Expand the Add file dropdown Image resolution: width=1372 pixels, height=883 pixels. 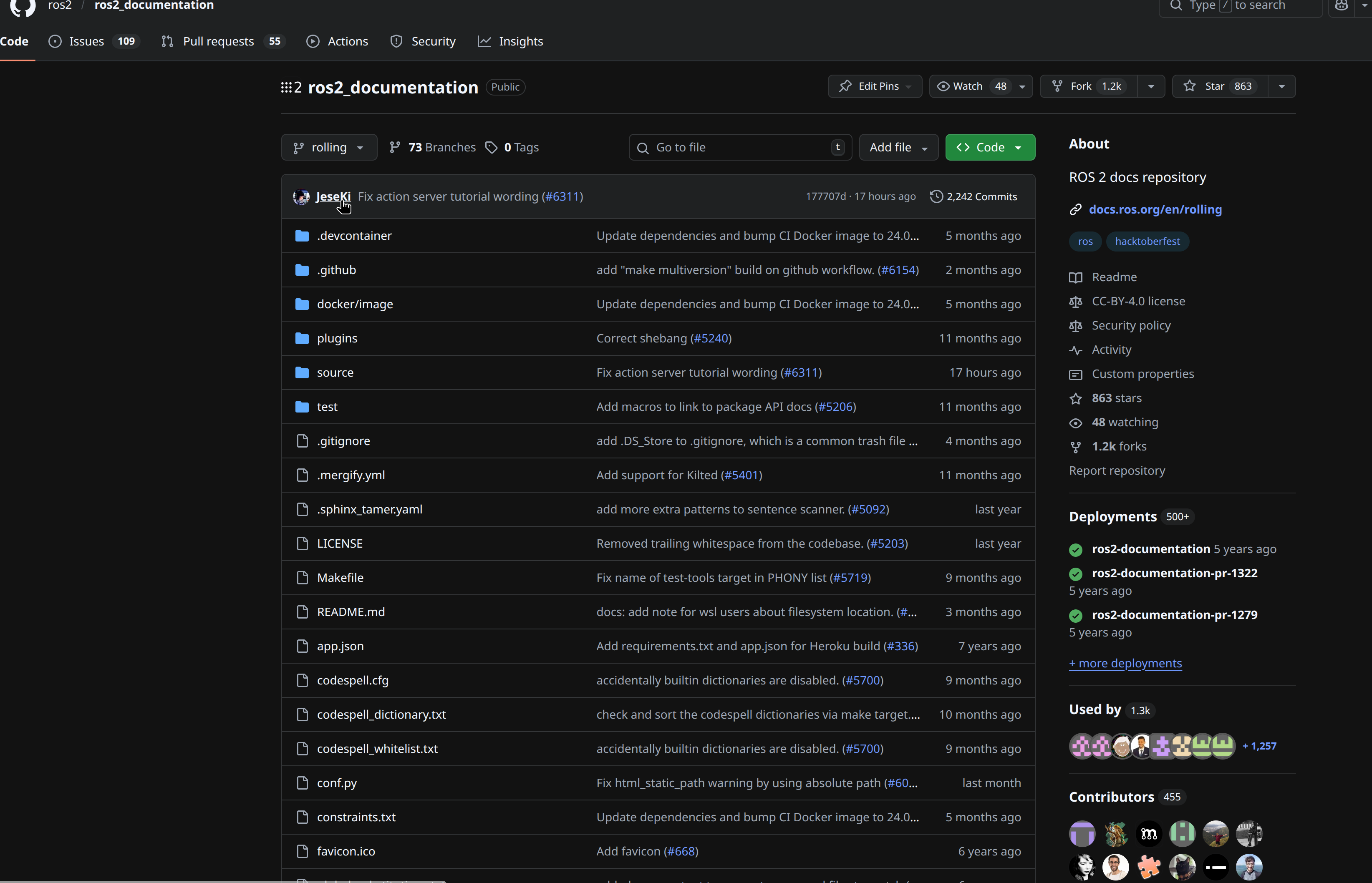click(x=898, y=147)
